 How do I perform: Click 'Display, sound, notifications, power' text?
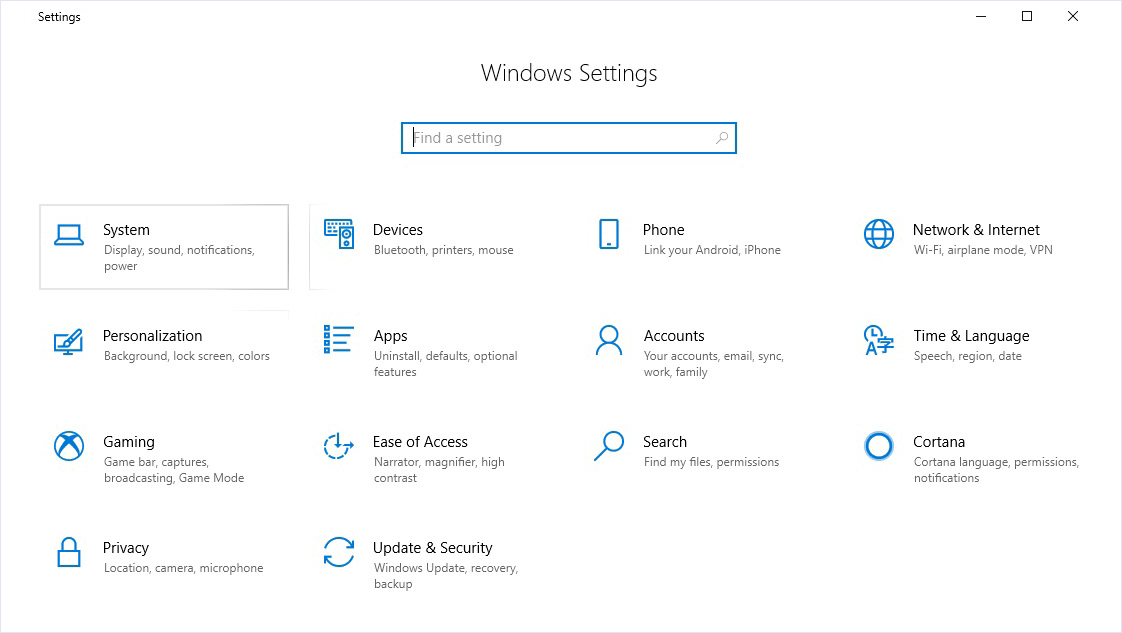(x=179, y=258)
